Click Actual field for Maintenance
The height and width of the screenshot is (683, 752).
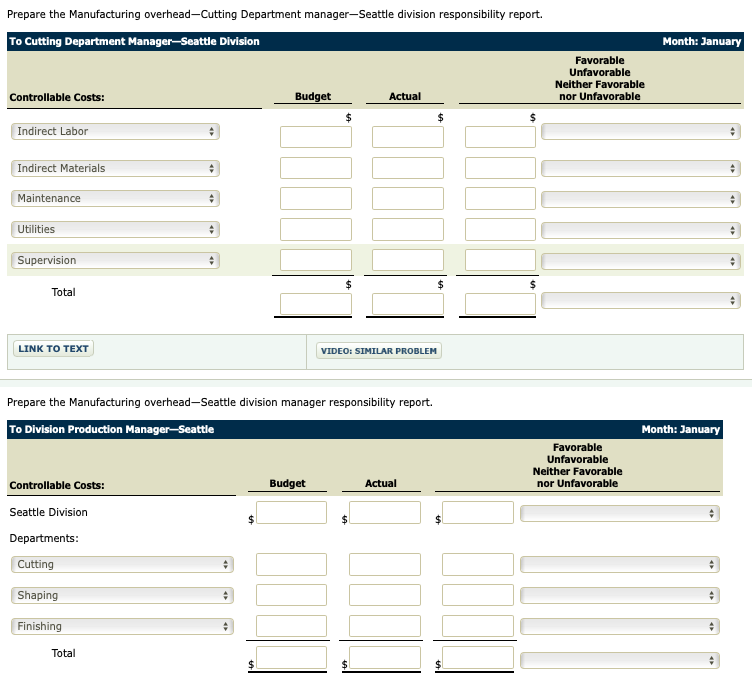408,199
